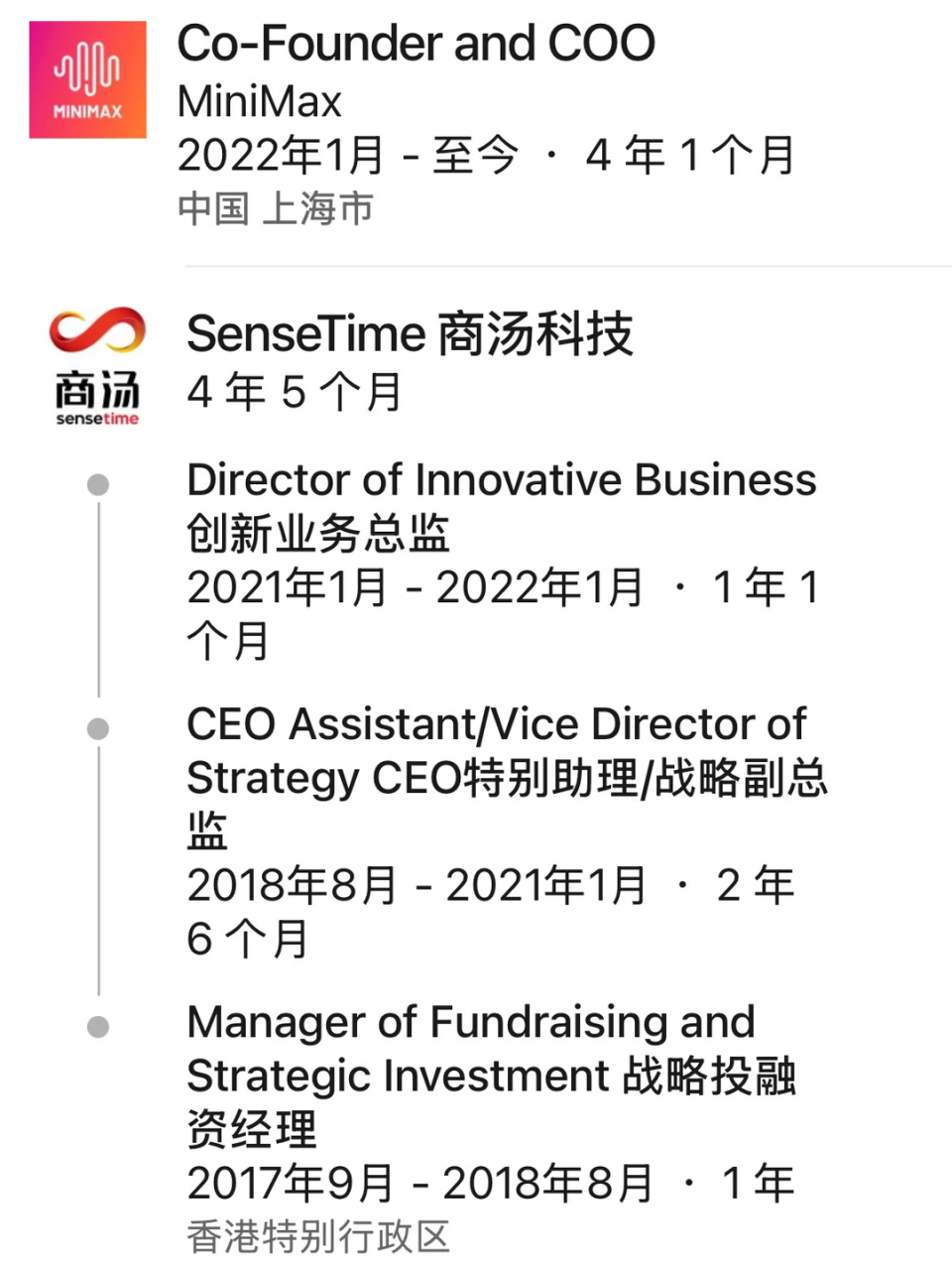Select the MiniMax waveform graphic
The image size is (952, 1270).
pos(87,64)
